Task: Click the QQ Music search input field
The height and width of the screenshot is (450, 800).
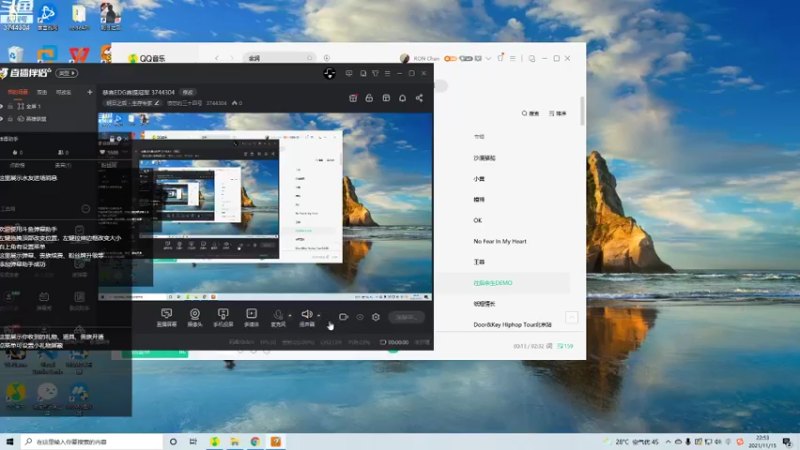Action: click(280, 58)
